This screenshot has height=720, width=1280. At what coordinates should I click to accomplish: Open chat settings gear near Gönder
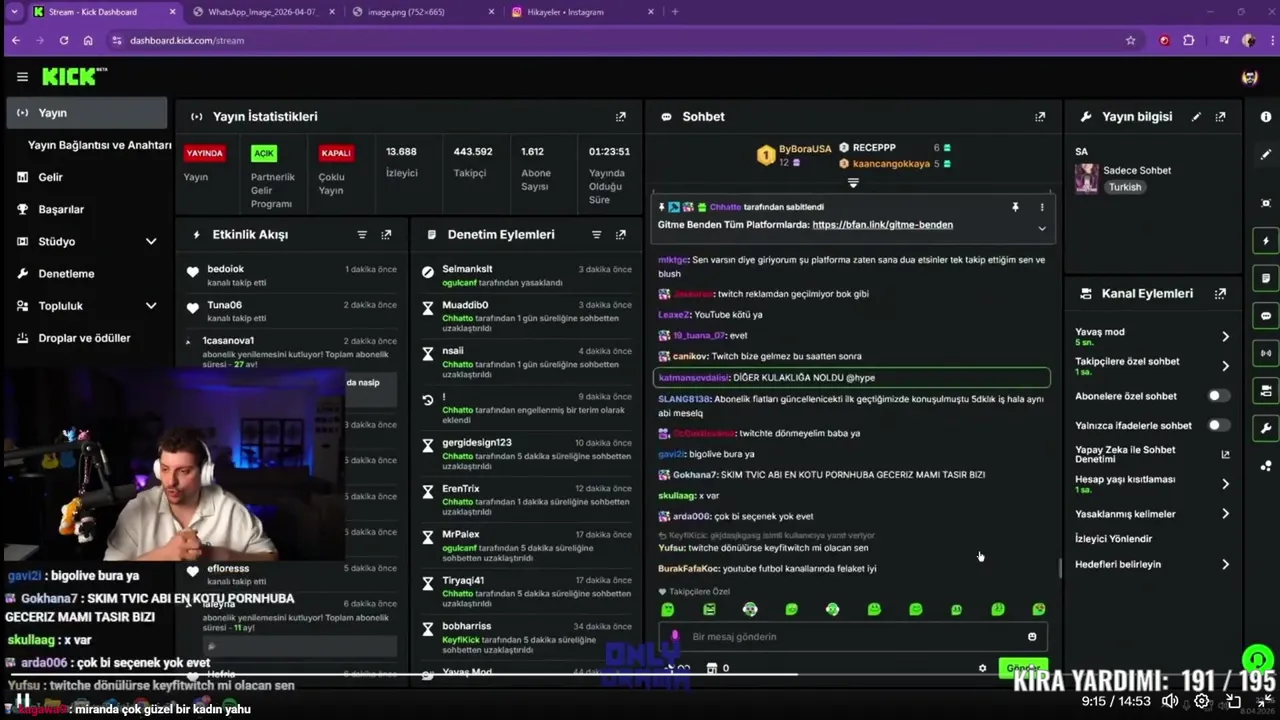(x=982, y=668)
